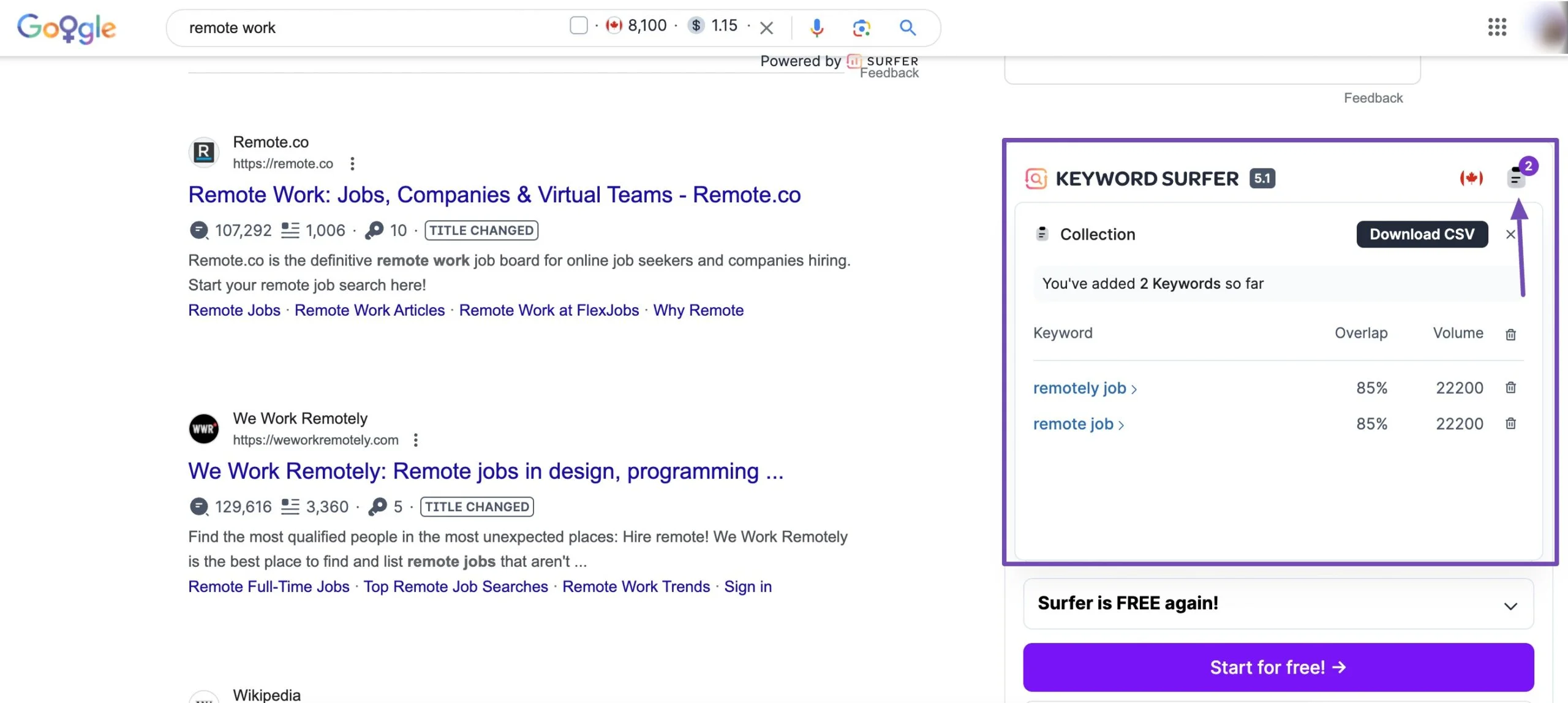Screen dimensions: 1568x703
Task: Open the Google apps grid
Action: 1496,27
